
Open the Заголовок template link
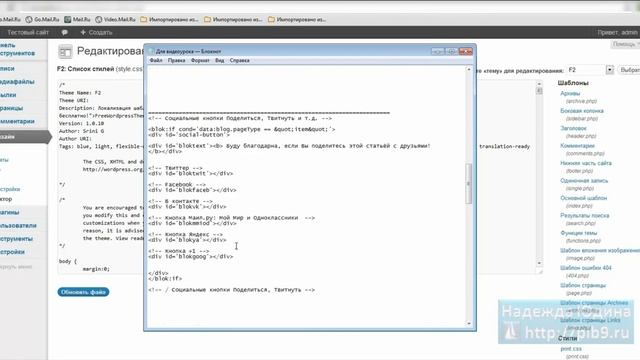click(573, 128)
